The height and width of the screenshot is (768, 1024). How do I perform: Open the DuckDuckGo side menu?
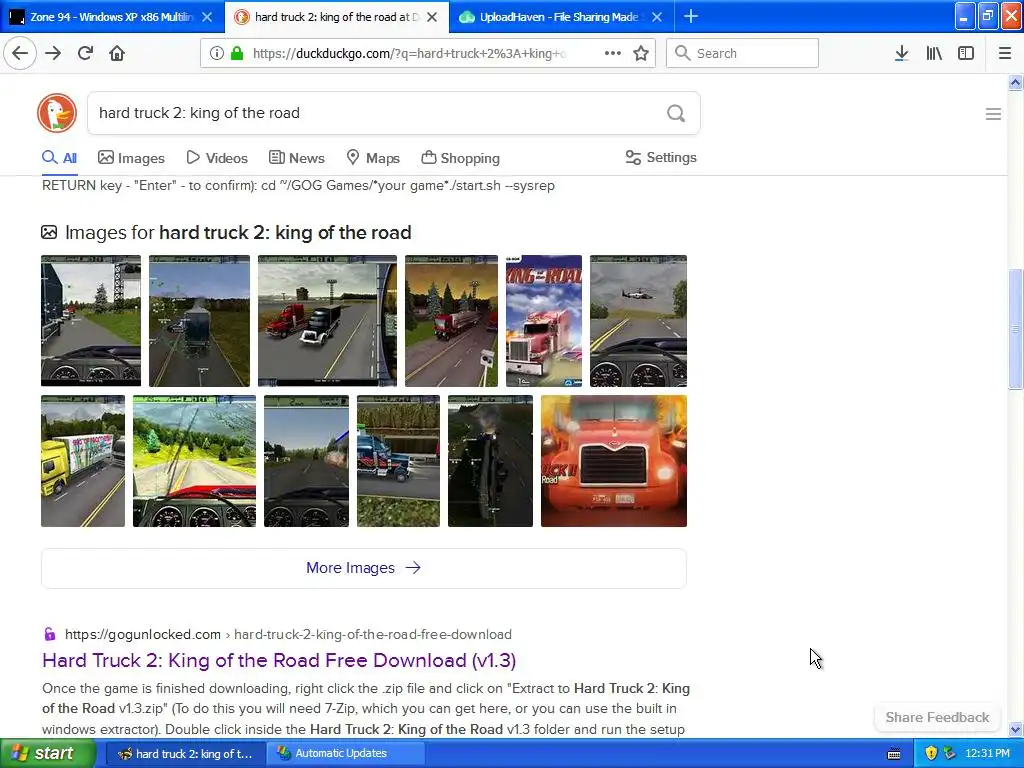[993, 114]
